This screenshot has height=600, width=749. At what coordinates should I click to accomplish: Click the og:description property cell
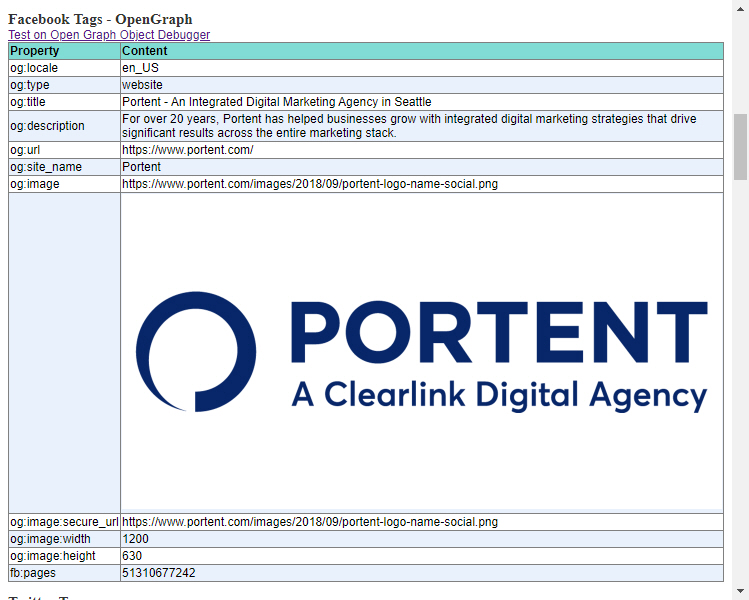coord(64,126)
